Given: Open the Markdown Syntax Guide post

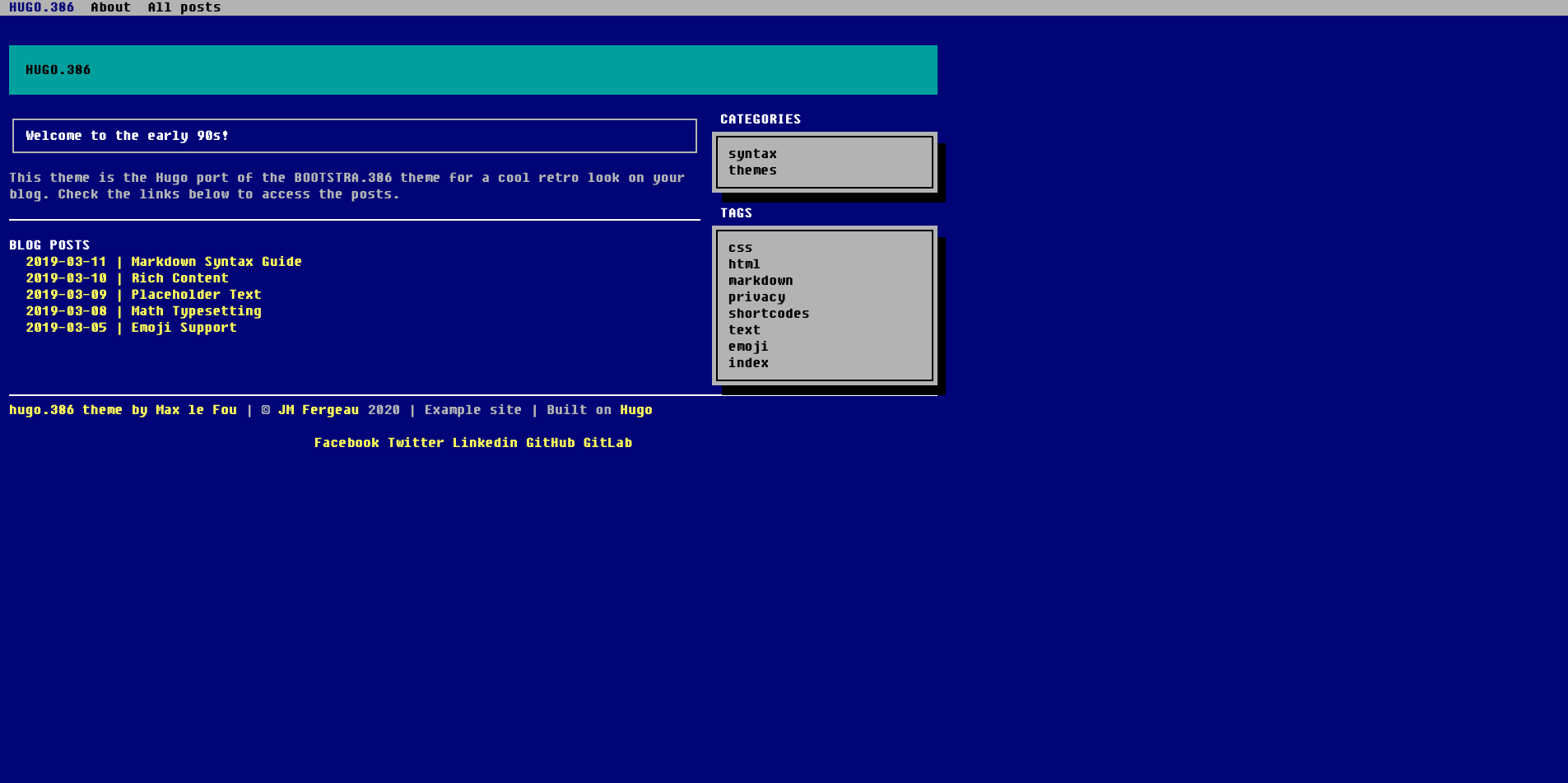Looking at the screenshot, I should click(216, 262).
